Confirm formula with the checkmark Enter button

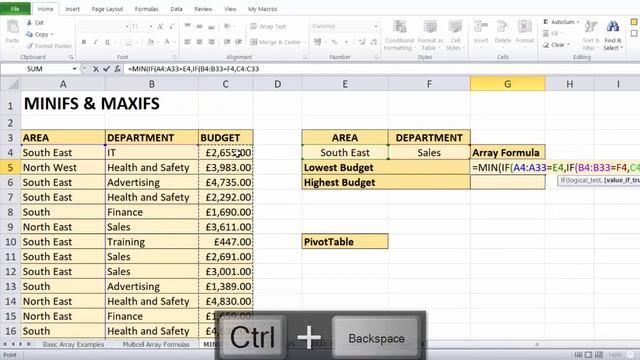tap(106, 69)
